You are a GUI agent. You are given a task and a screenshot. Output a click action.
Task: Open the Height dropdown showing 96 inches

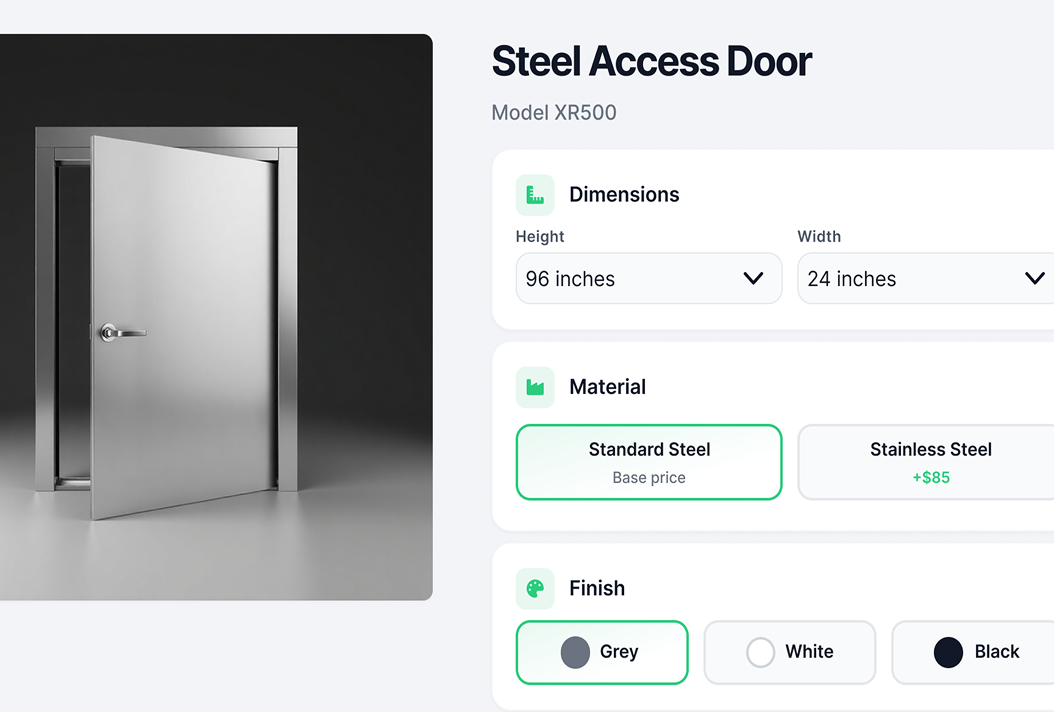(x=648, y=279)
